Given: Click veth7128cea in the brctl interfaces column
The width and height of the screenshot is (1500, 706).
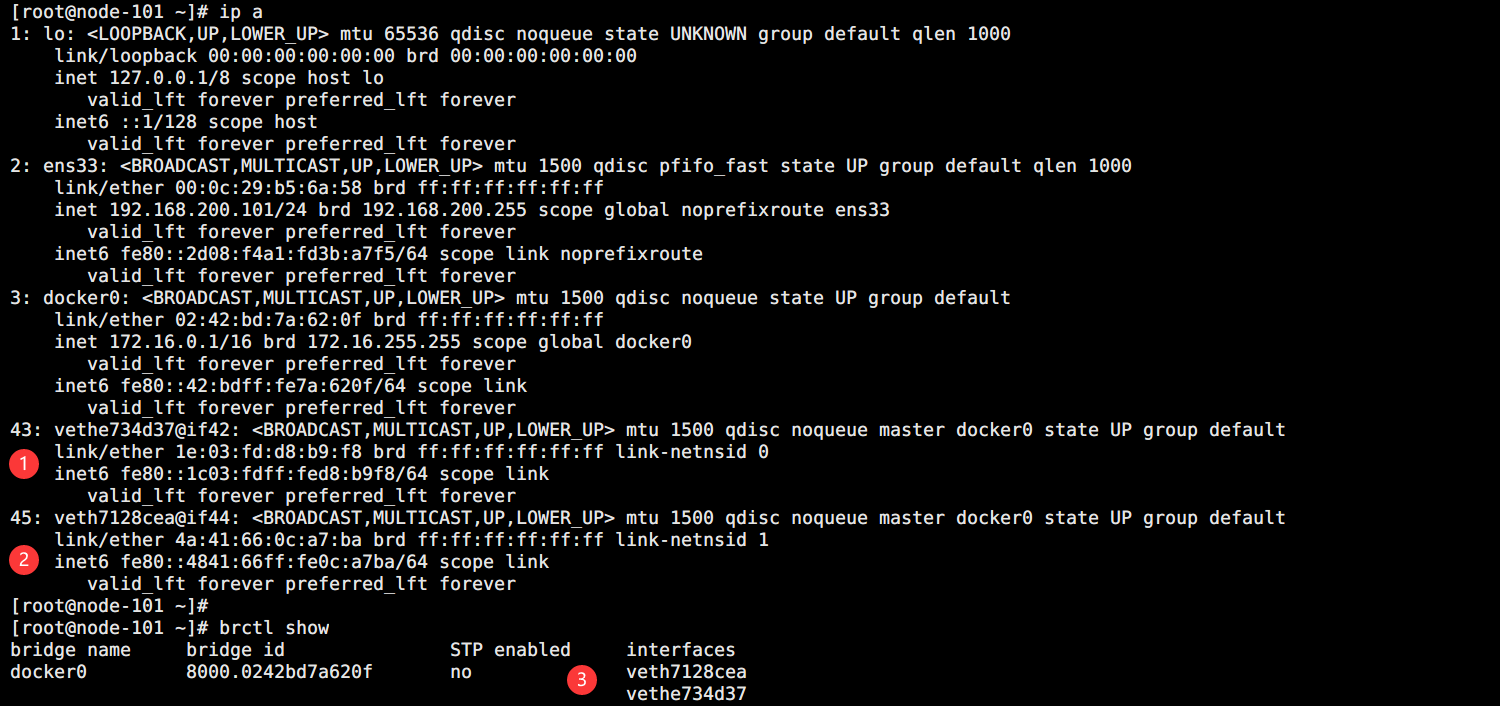Looking at the screenshot, I should point(686,672).
